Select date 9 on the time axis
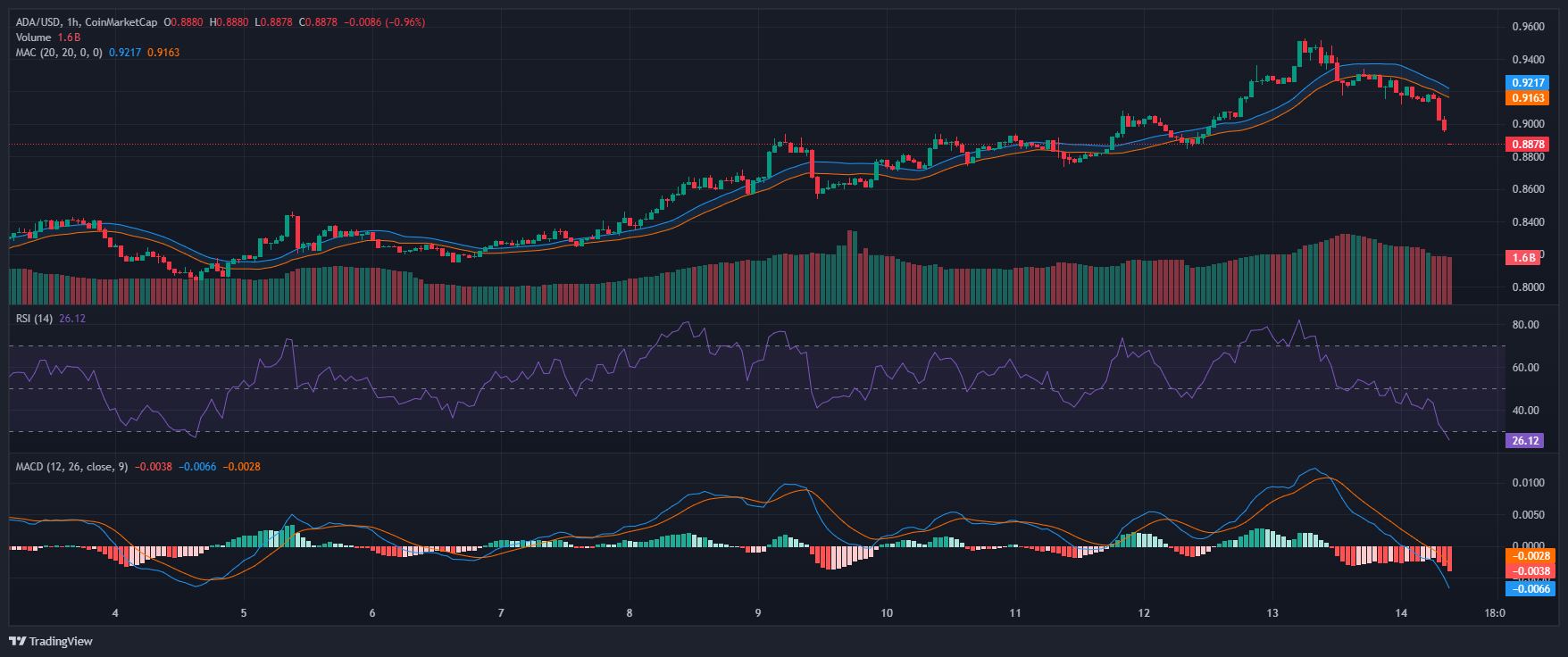Viewport: 1568px width, 657px height. coord(758,613)
